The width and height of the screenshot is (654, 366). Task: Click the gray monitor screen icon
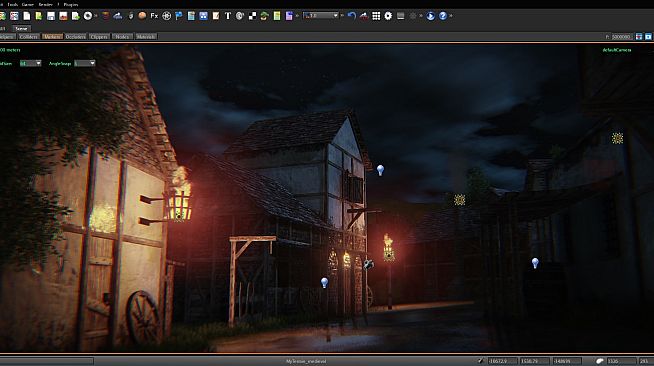point(400,16)
